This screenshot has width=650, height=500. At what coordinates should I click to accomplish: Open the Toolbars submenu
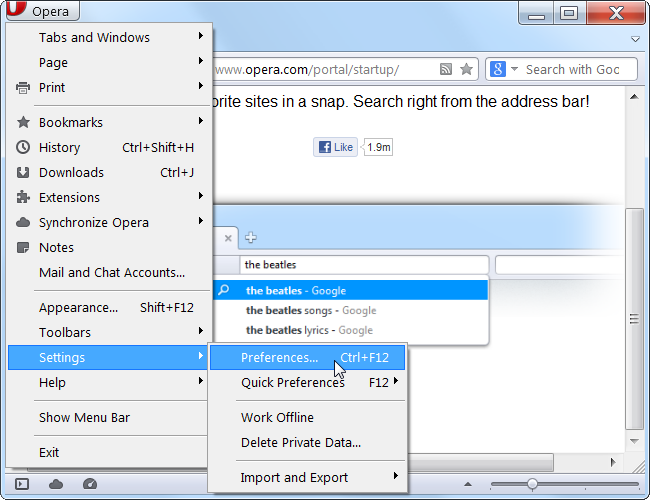click(110, 332)
